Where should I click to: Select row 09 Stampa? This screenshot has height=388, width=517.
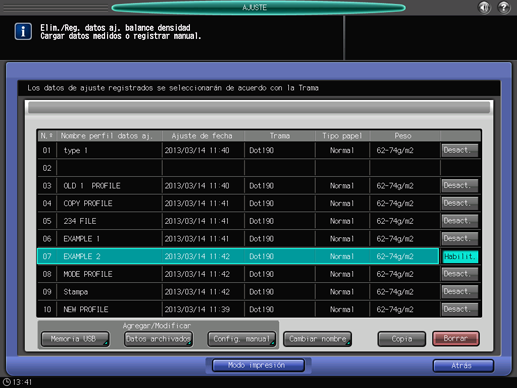click(x=238, y=292)
